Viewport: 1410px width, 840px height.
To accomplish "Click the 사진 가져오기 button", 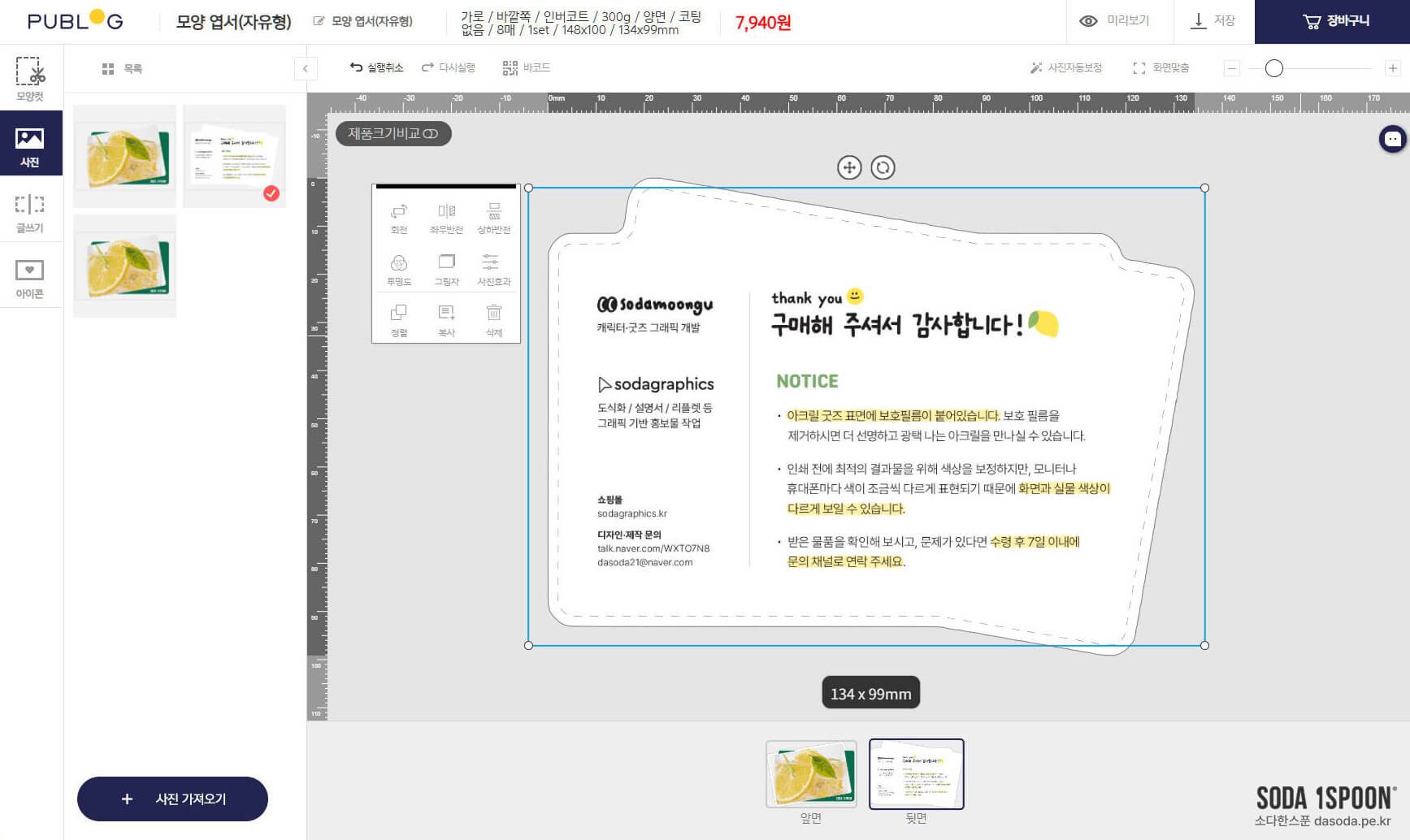I will pyautogui.click(x=172, y=799).
